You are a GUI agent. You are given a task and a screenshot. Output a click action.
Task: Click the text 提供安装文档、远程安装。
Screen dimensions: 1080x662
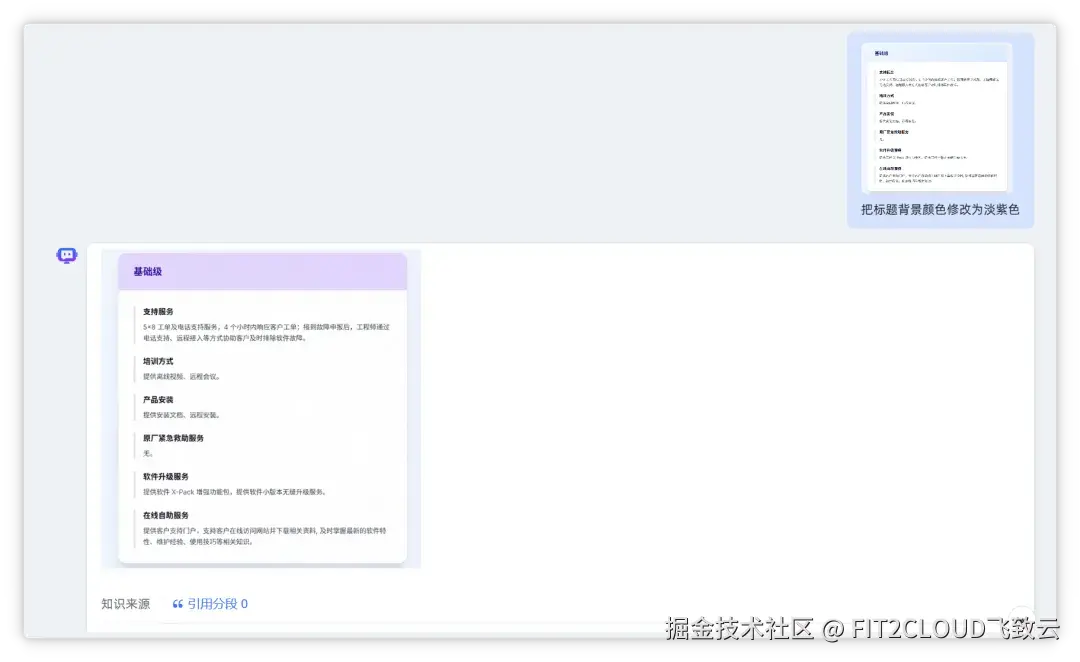click(182, 415)
